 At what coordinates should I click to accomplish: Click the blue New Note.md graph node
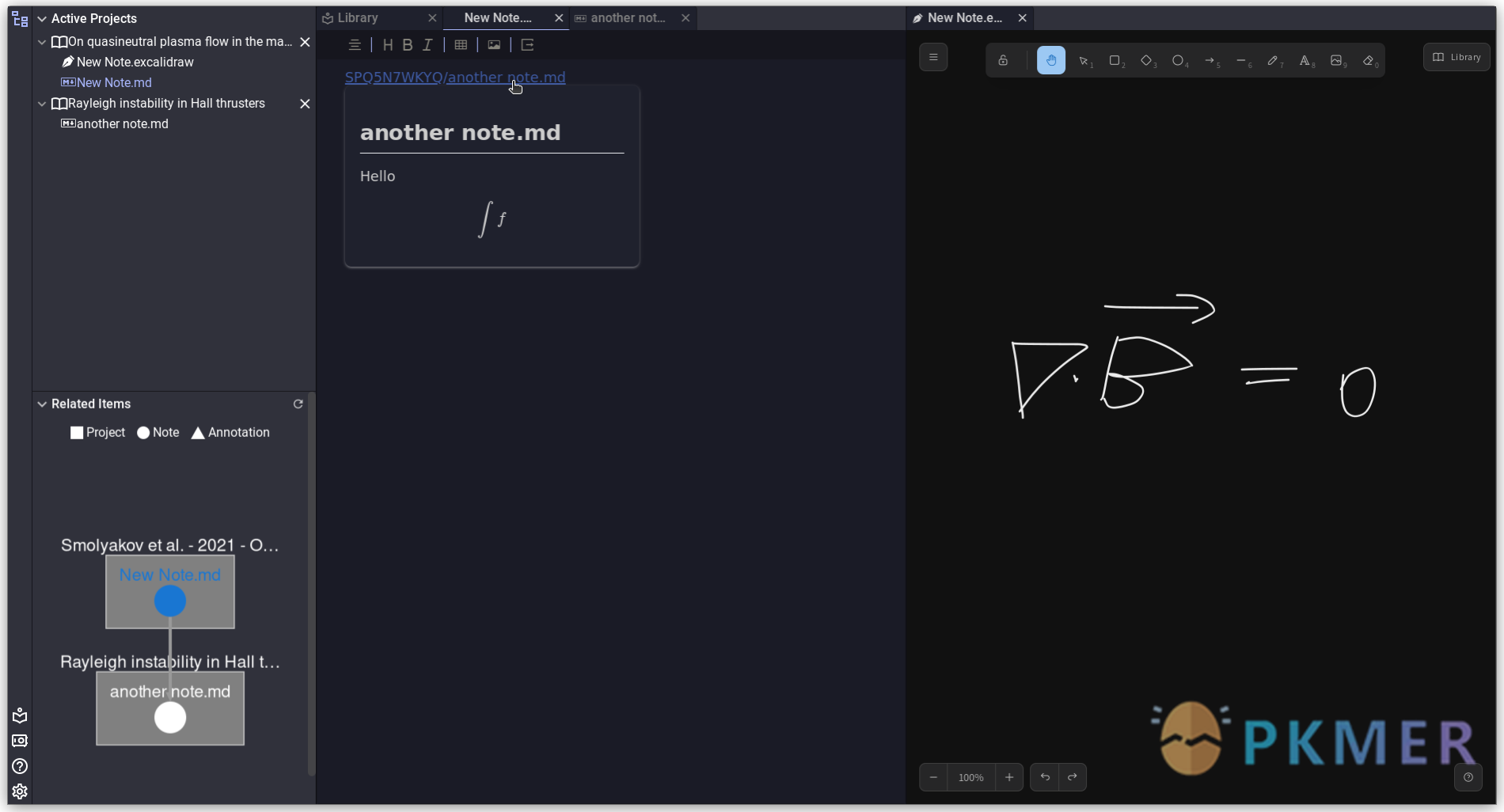170,601
